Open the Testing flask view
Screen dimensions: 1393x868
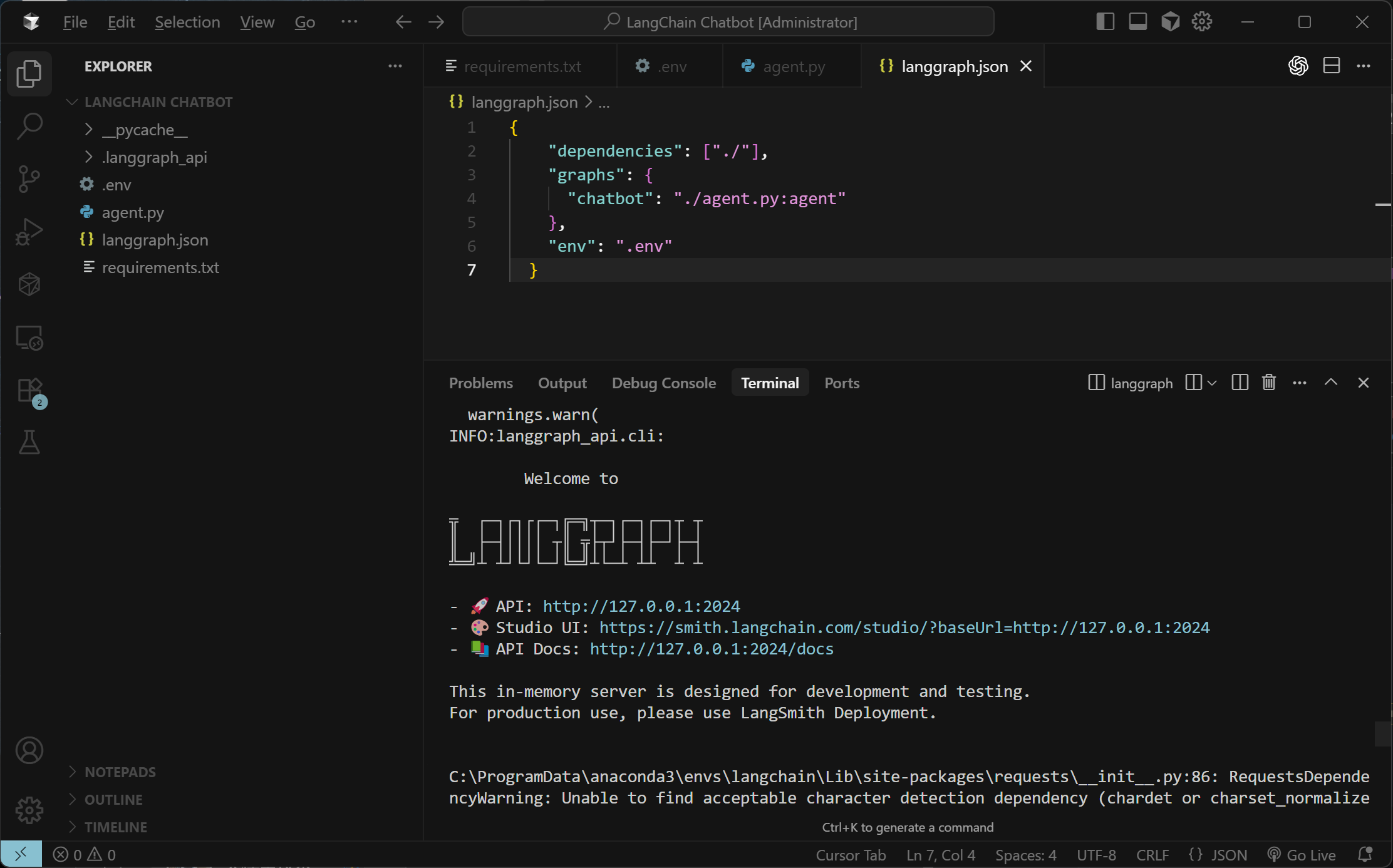pos(29,442)
